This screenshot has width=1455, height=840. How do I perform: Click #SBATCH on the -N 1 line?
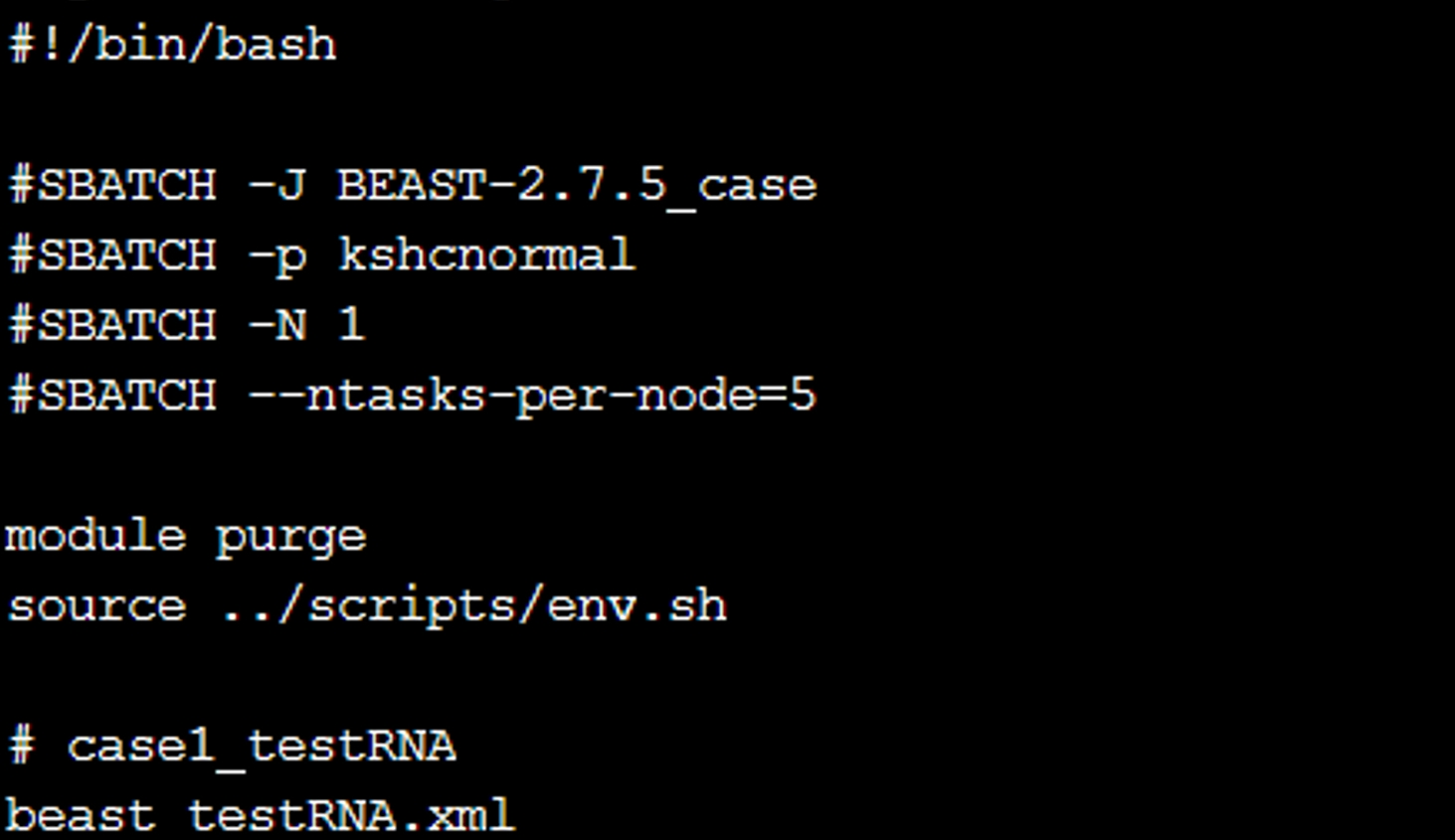point(112,326)
